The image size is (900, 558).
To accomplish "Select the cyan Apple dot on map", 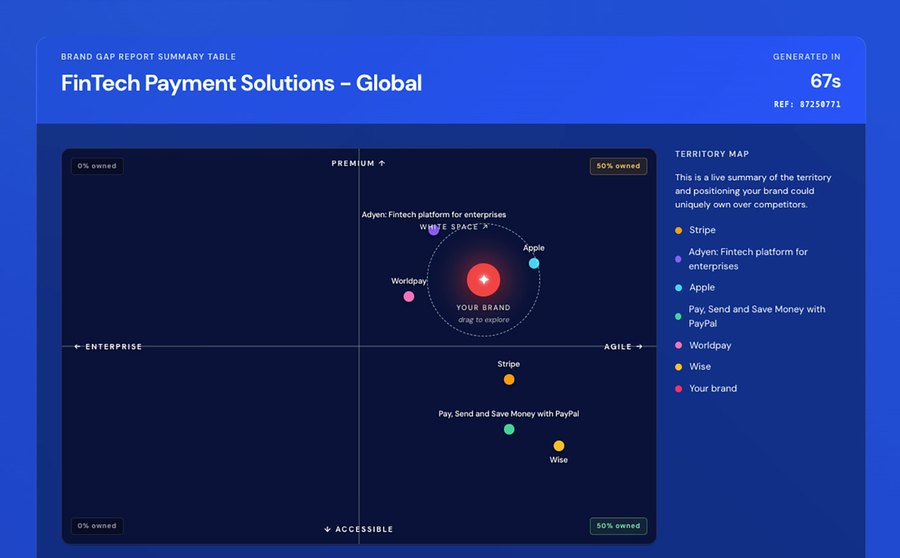I will [534, 264].
